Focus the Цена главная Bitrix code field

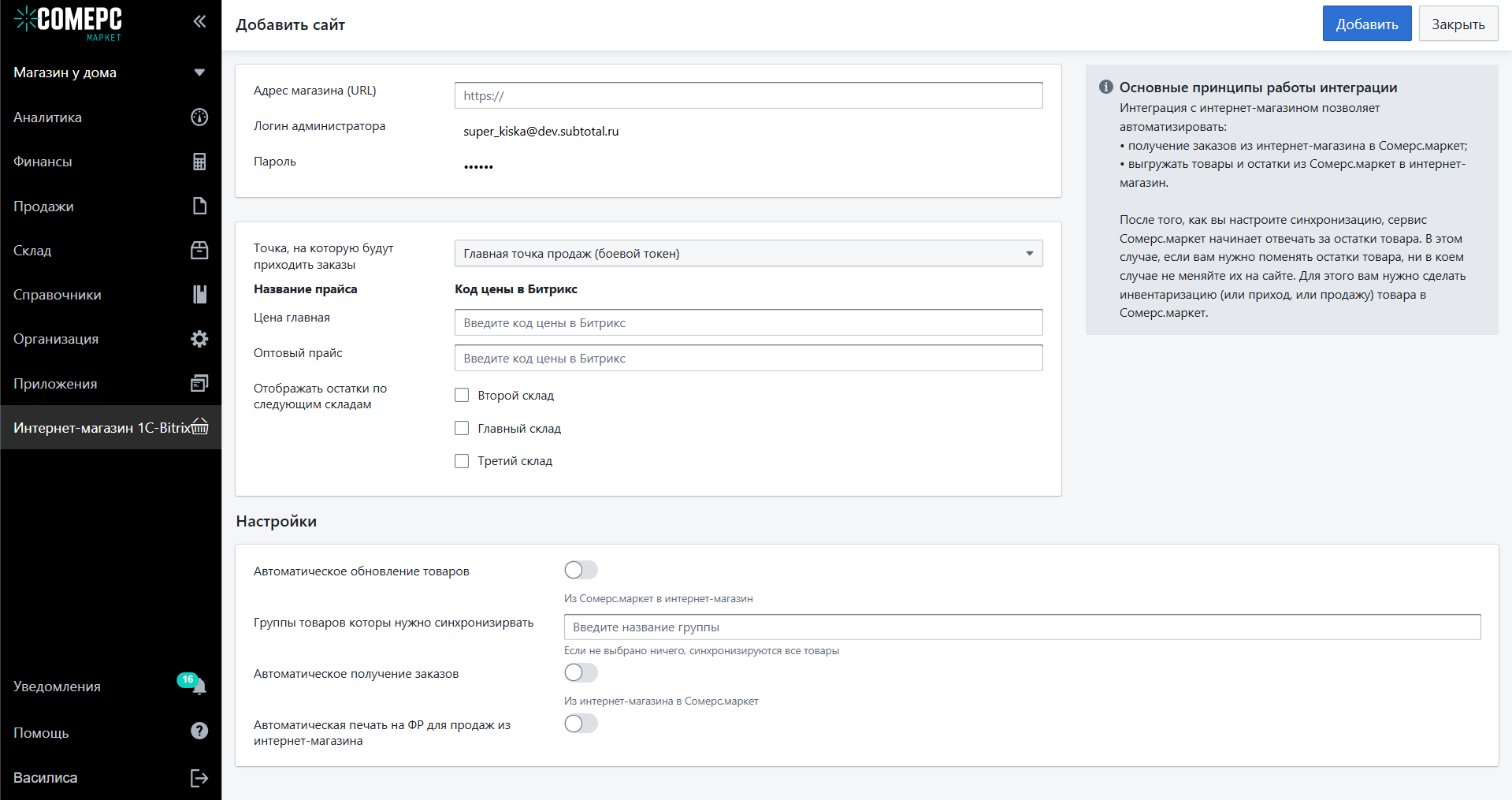click(749, 322)
